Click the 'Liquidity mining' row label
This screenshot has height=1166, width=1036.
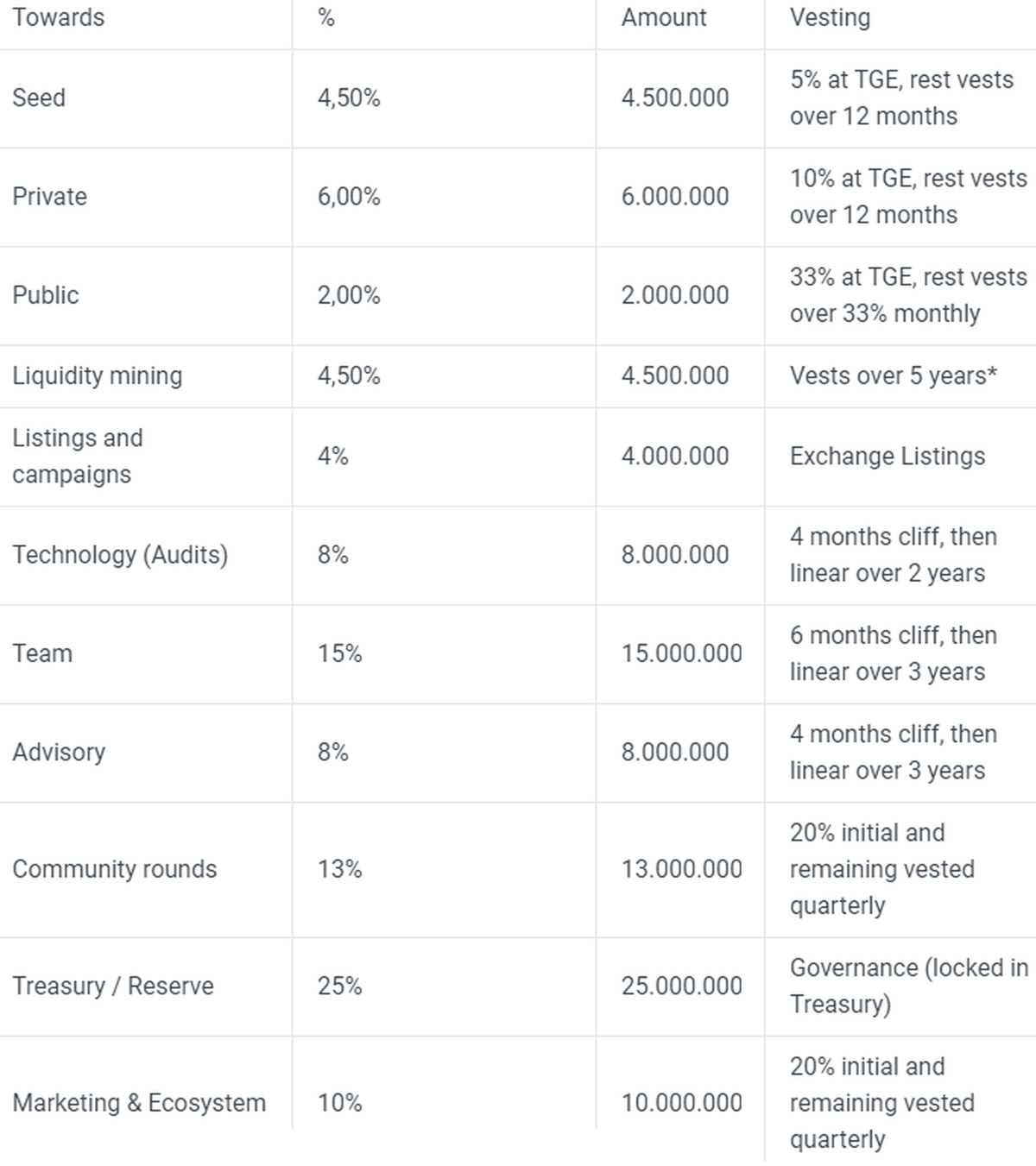click(98, 376)
